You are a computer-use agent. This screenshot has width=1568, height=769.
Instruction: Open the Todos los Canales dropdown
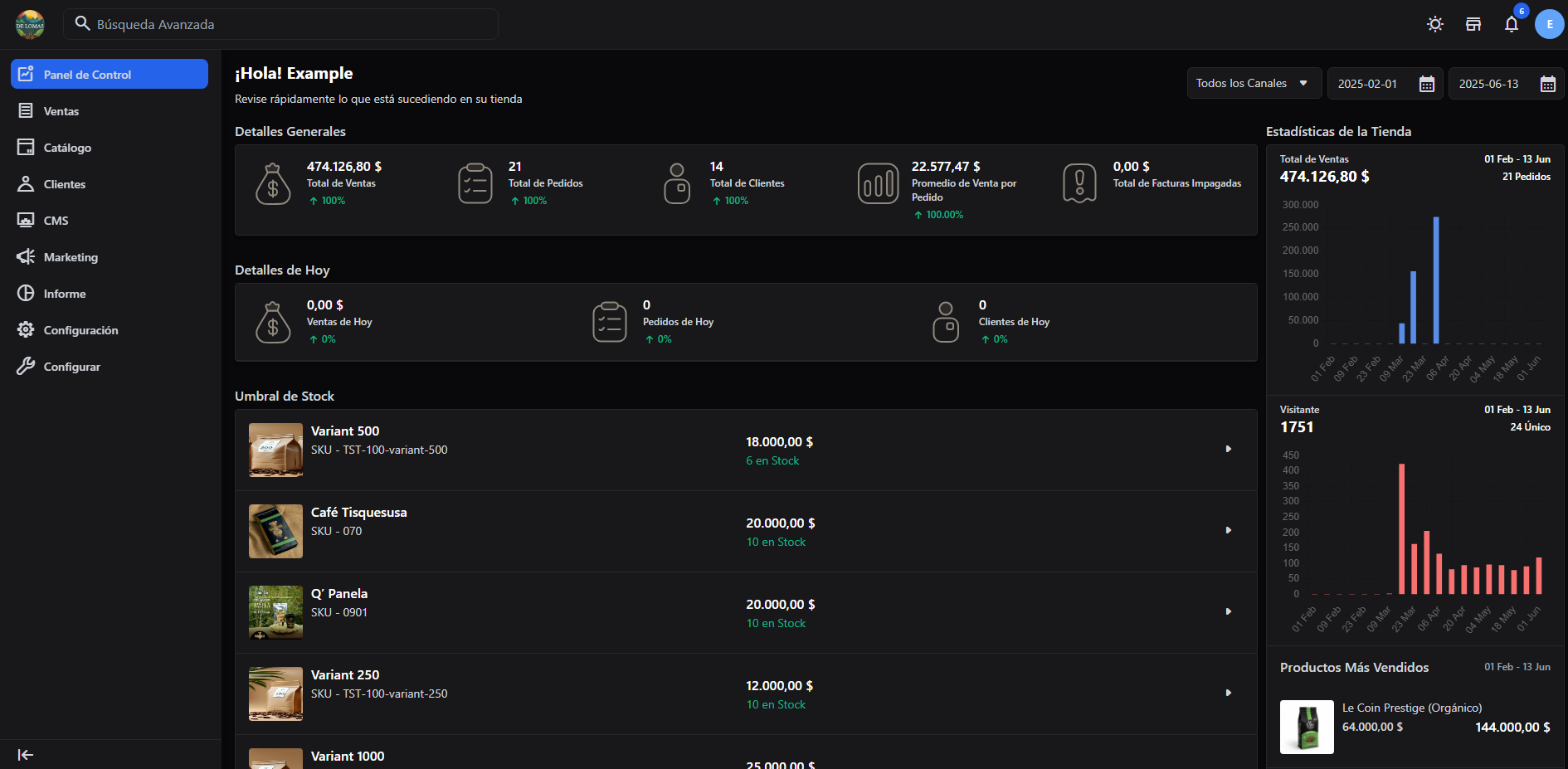(1254, 83)
